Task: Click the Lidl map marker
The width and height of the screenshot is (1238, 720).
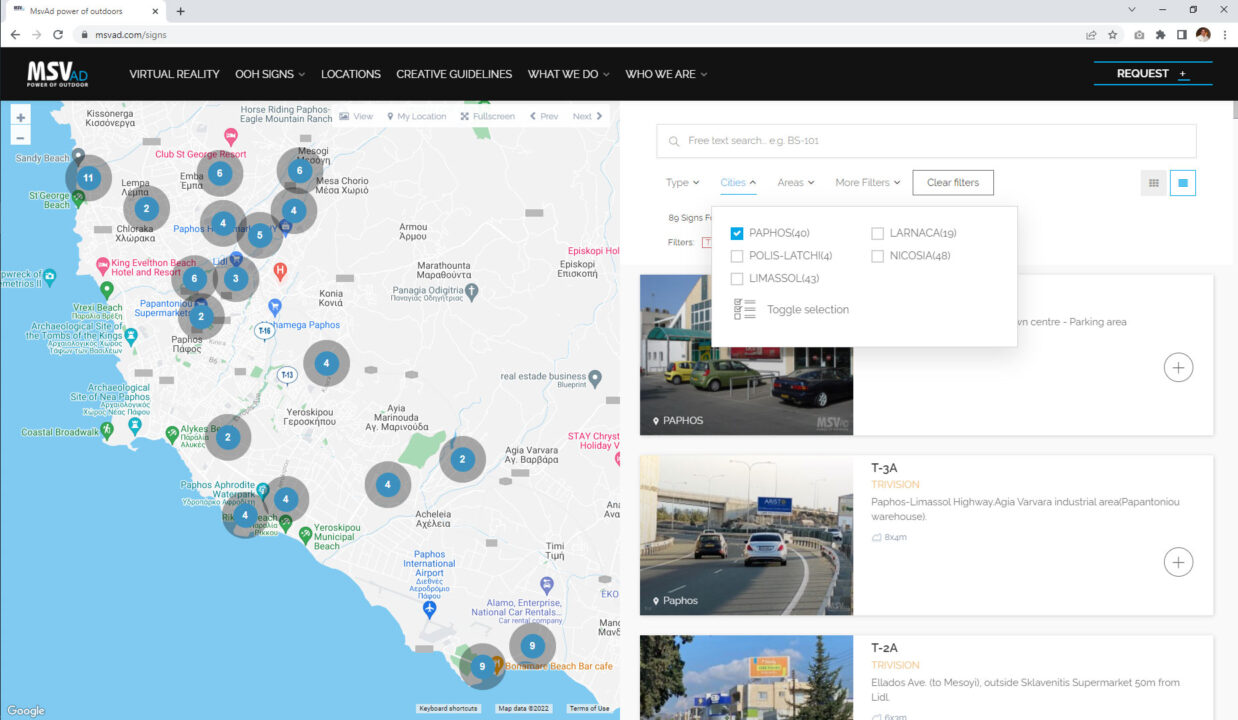Action: tap(236, 259)
